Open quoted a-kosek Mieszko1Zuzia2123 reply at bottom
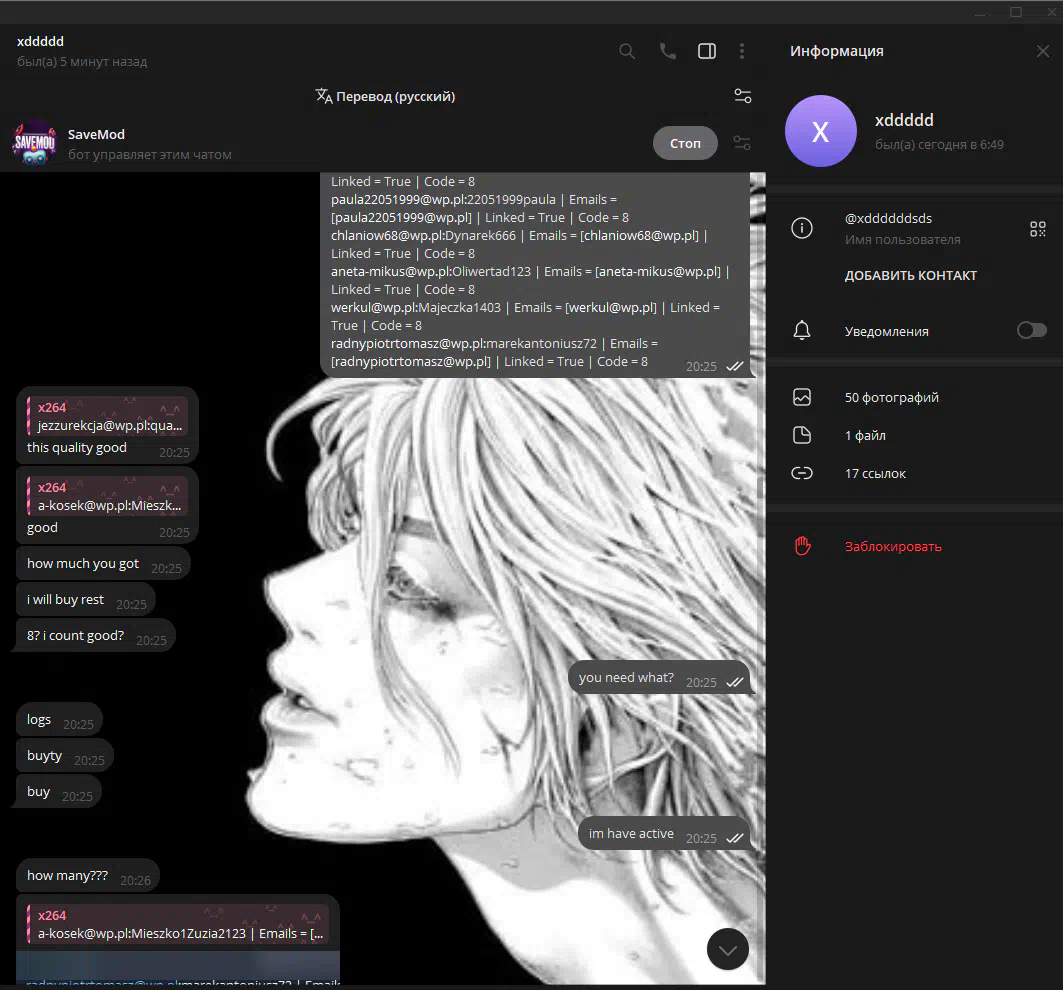Image resolution: width=1063 pixels, height=990 pixels. point(178,924)
